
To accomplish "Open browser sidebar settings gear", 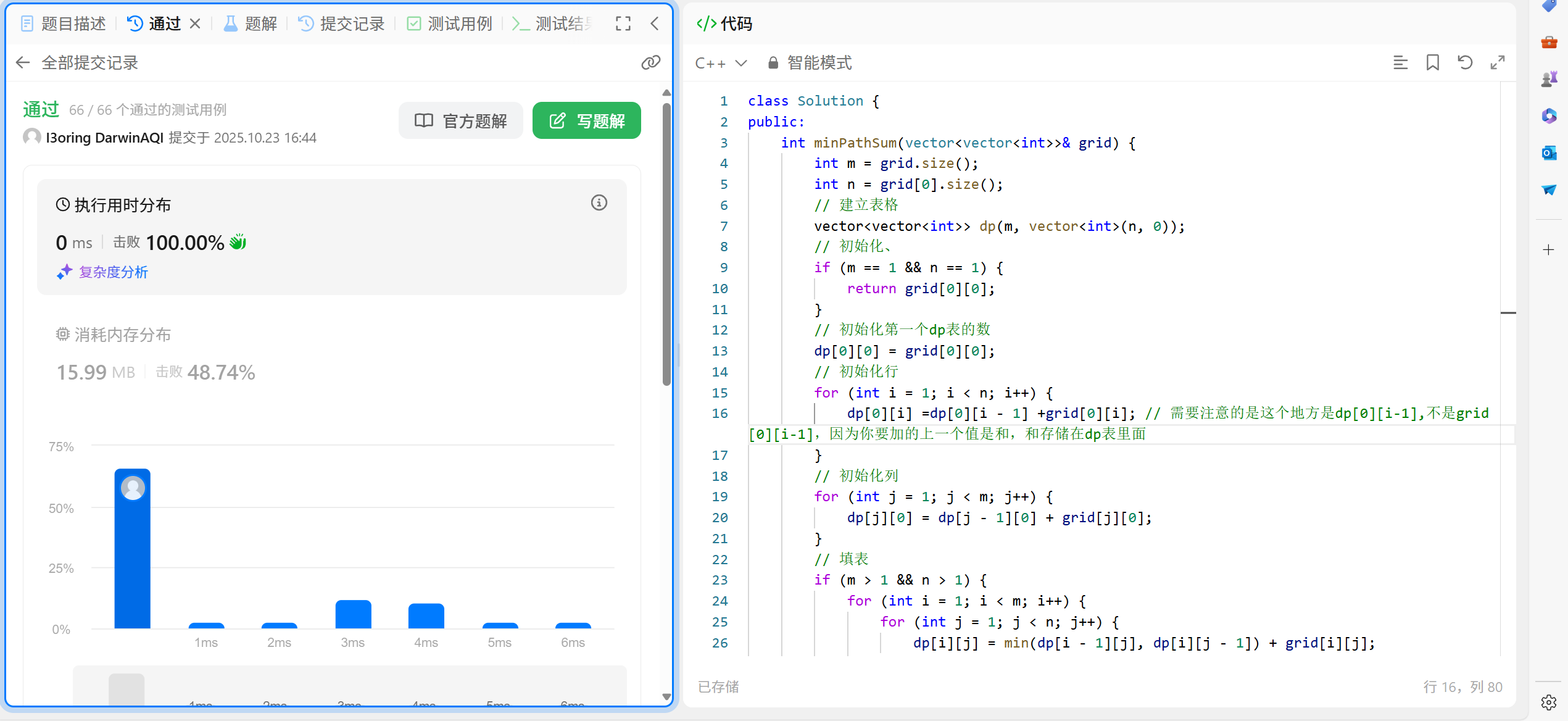I will tap(1549, 702).
